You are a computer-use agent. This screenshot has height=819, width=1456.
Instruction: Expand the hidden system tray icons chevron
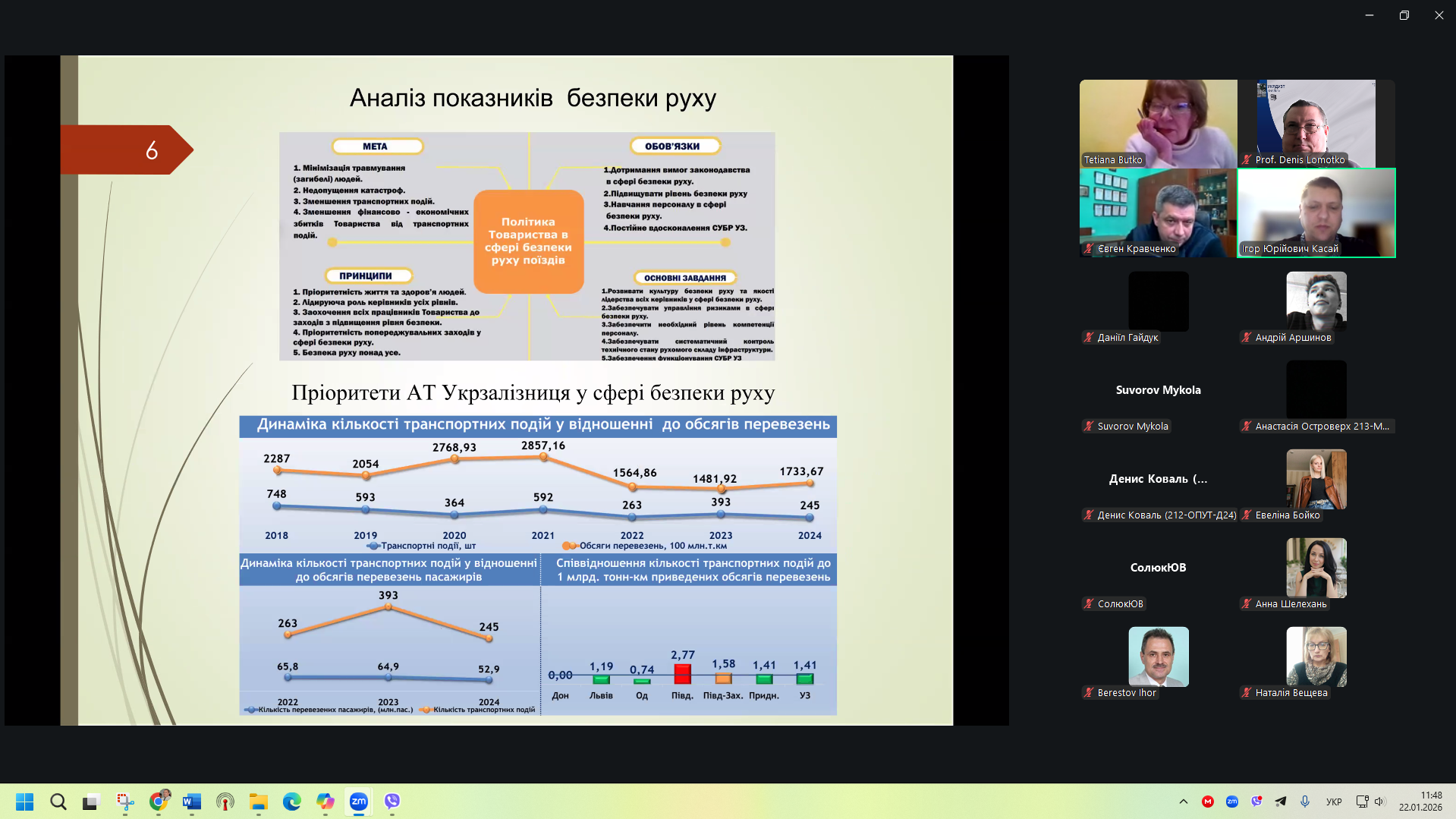tap(1183, 802)
